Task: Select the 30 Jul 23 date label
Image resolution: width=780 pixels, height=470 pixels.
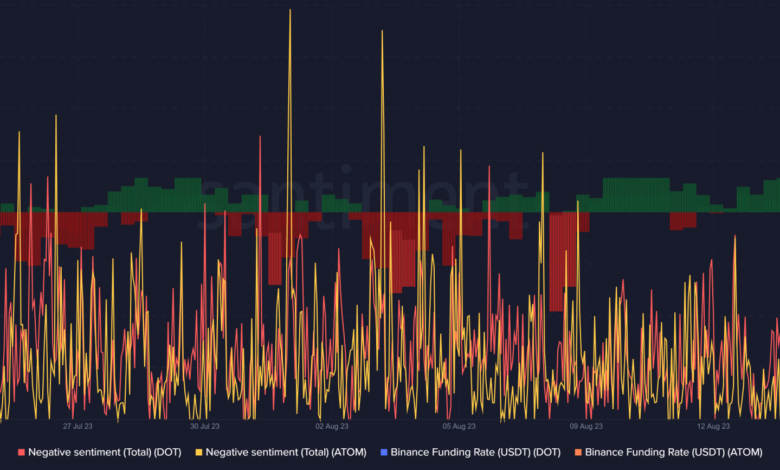Action: 205,425
